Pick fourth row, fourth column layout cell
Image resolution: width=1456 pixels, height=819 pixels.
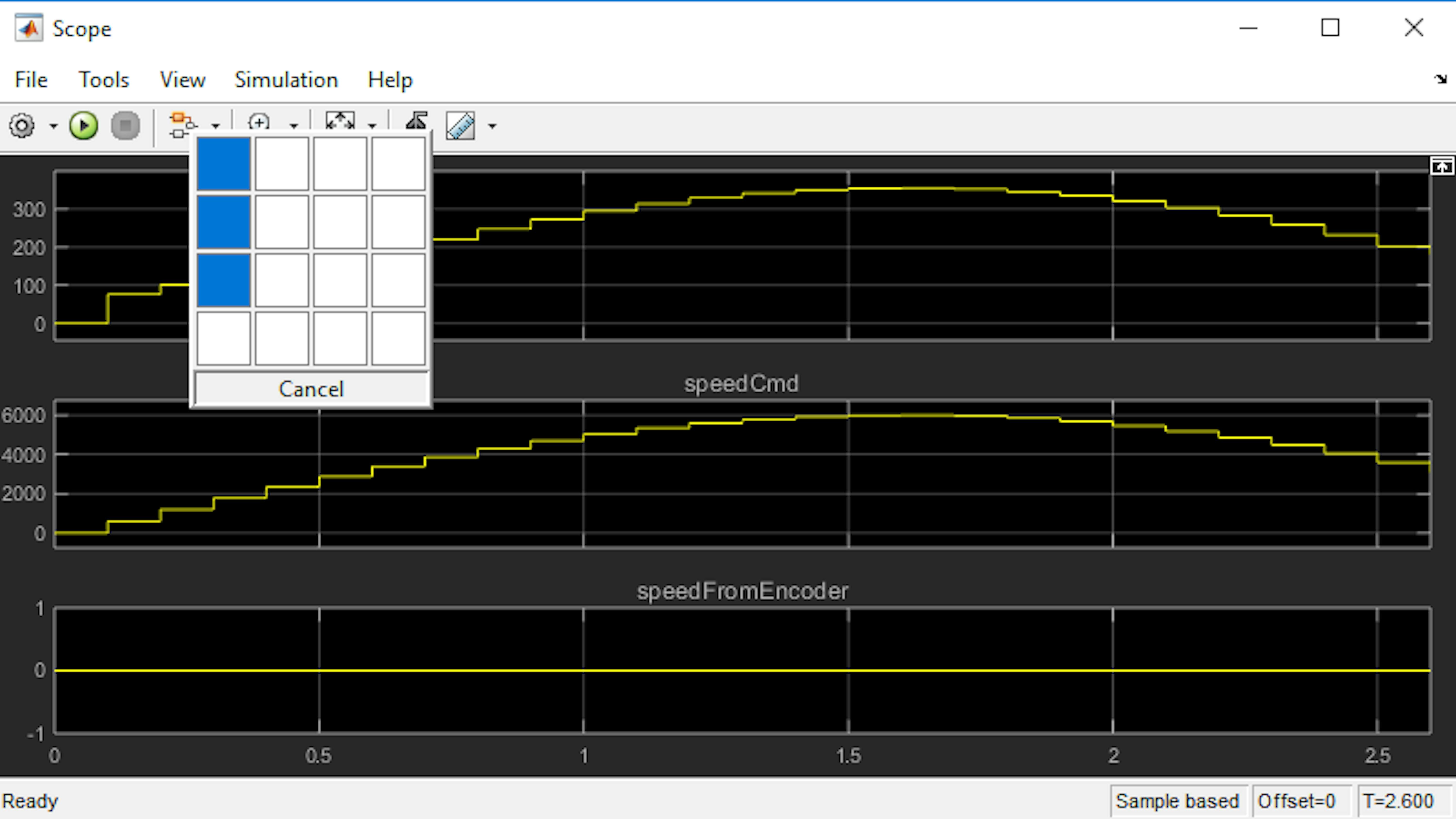coord(398,339)
